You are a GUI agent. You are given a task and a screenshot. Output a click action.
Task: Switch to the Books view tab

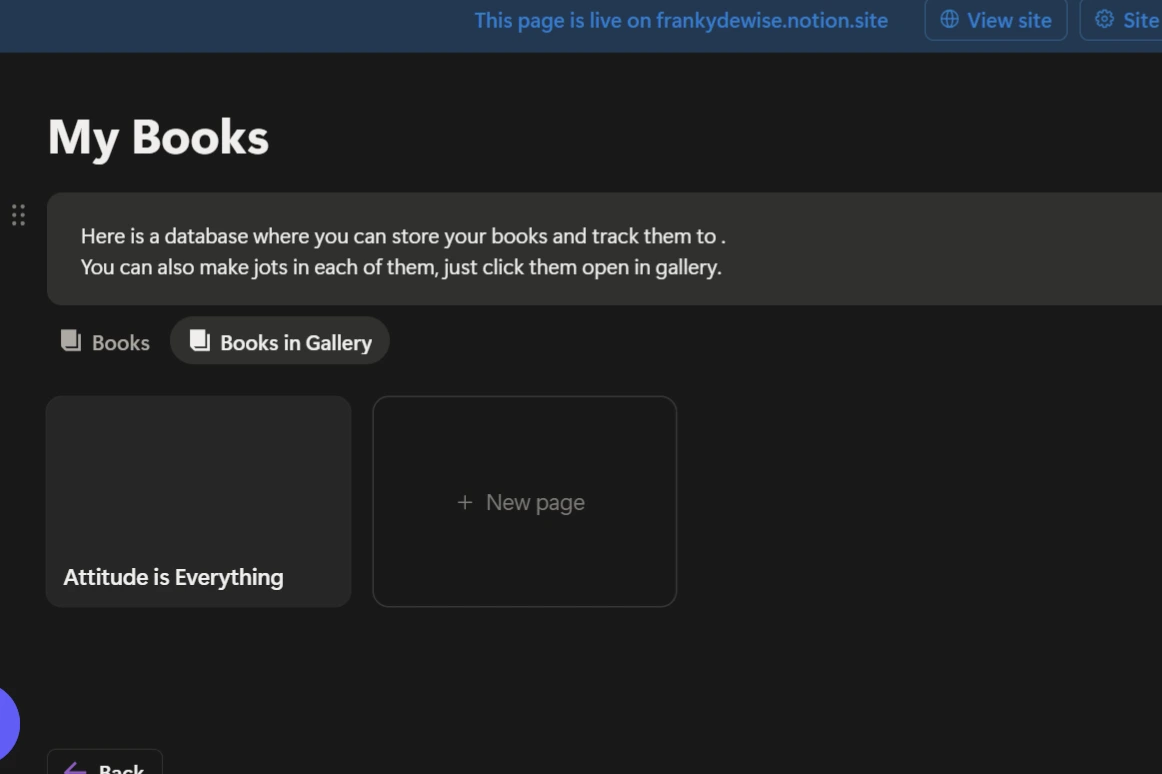(x=104, y=341)
